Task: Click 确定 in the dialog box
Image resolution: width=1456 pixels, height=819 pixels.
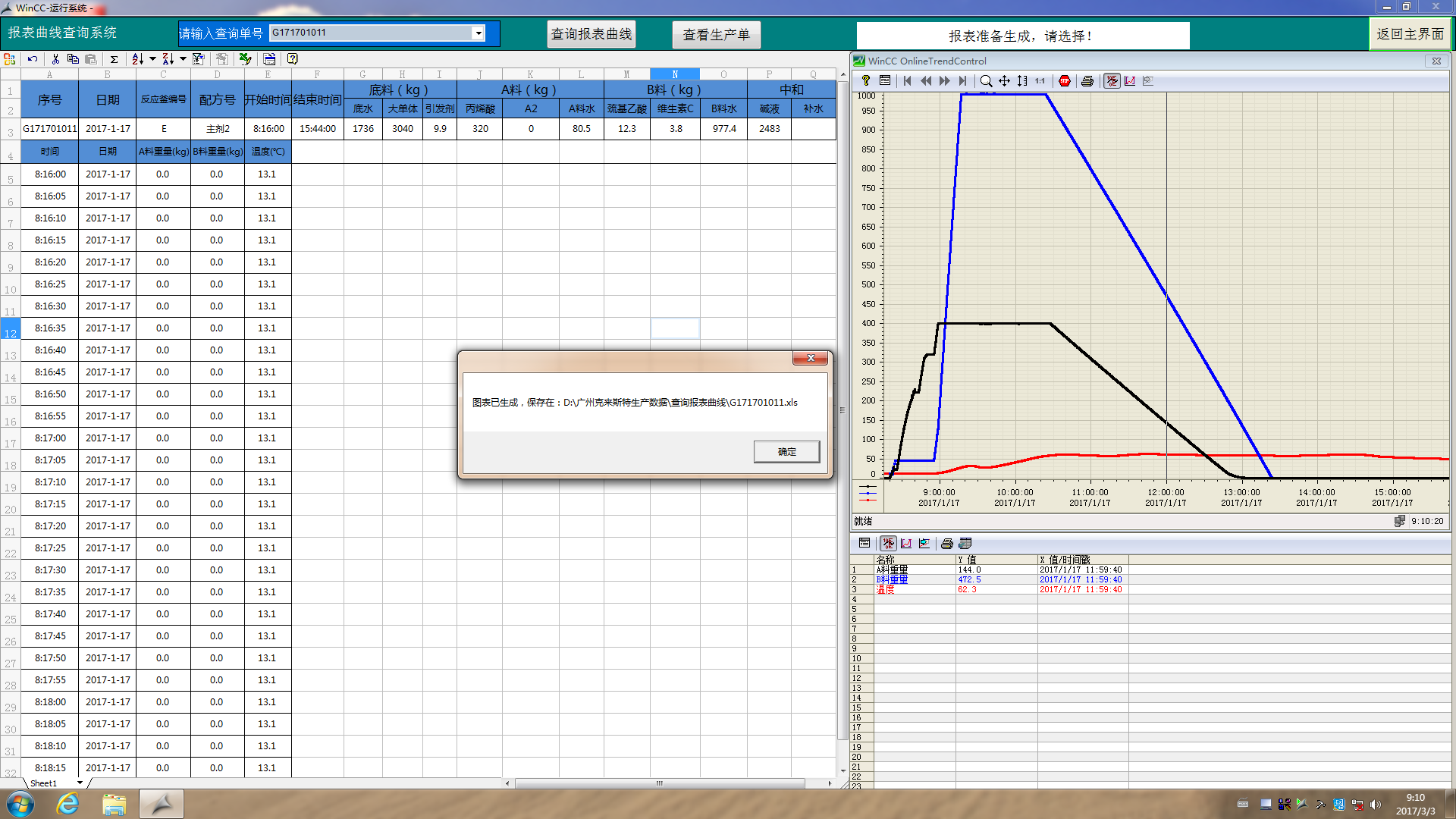Action: tap(786, 452)
